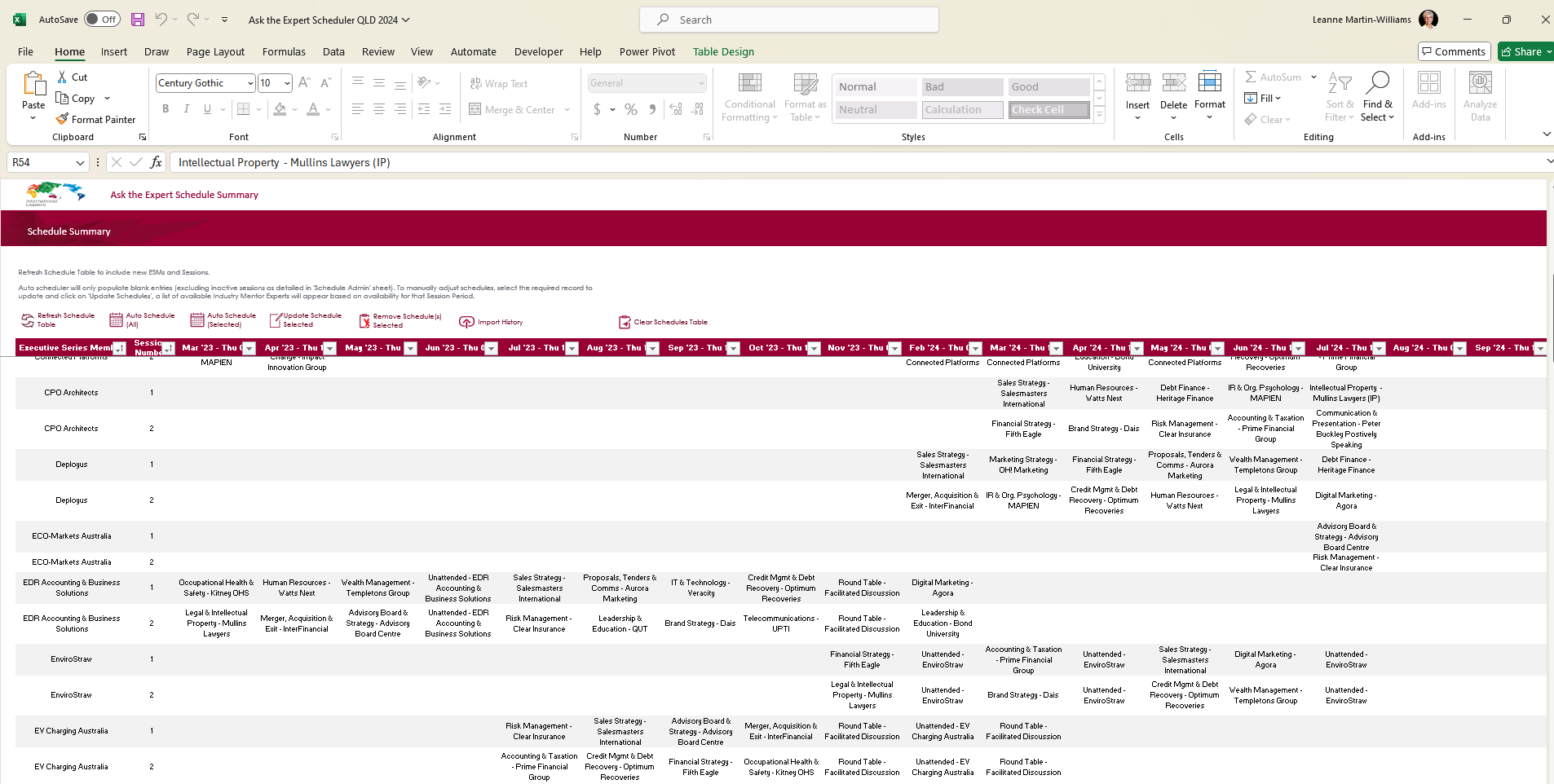
Task: Click the Insert Function fx icon
Action: (156, 162)
